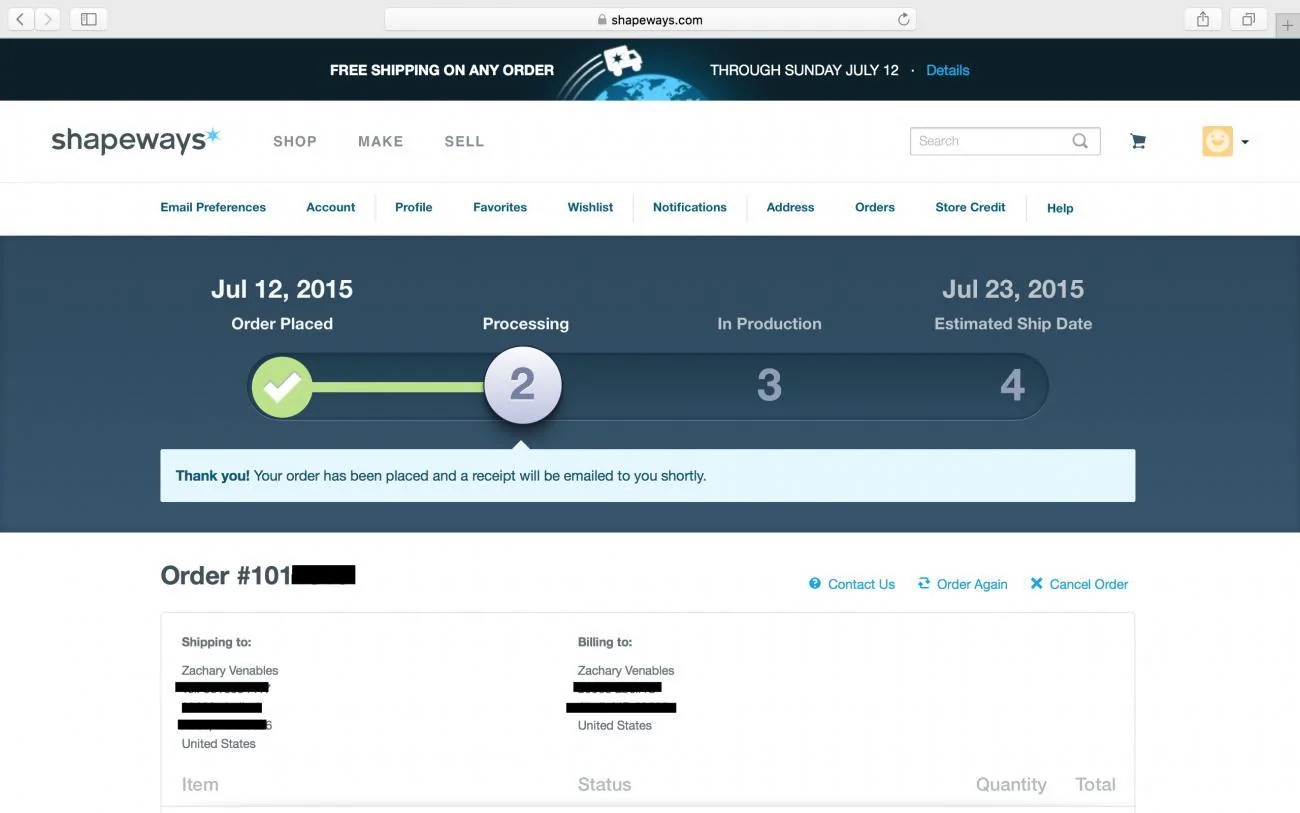Show all tabs with the tabs icon
Image resolution: width=1300 pixels, height=813 pixels.
coord(1249,19)
